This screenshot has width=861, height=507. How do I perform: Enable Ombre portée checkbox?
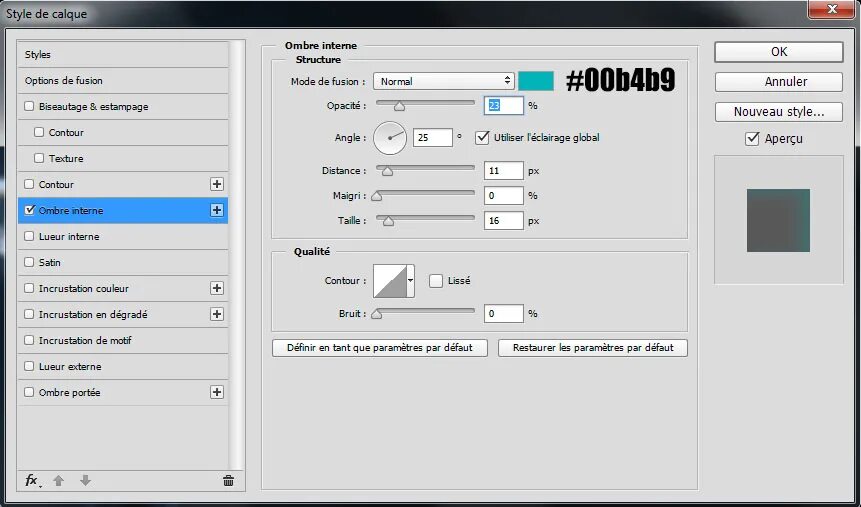pyautogui.click(x=29, y=392)
